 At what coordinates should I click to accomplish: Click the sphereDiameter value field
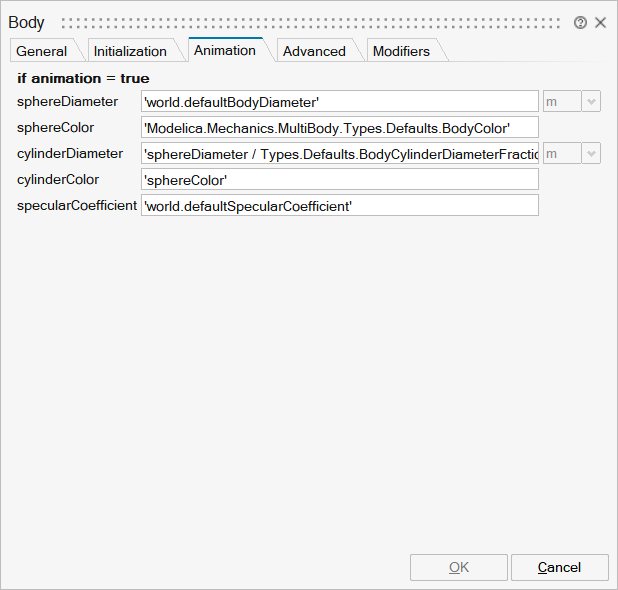pos(340,101)
